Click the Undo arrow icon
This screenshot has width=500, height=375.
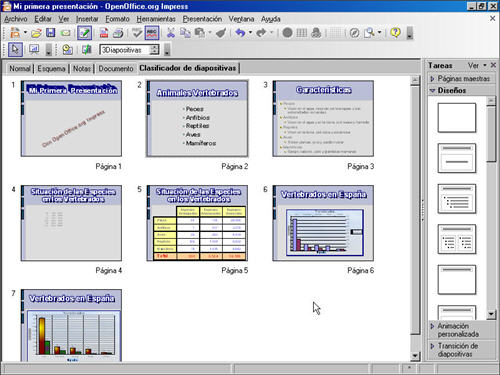[240, 33]
